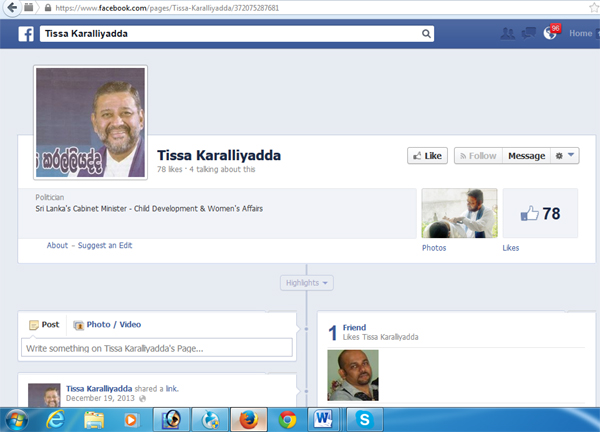Viewport: 600px width, 432px height.
Task: Open the shared 'link' hyperlink in post
Action: tap(171, 389)
